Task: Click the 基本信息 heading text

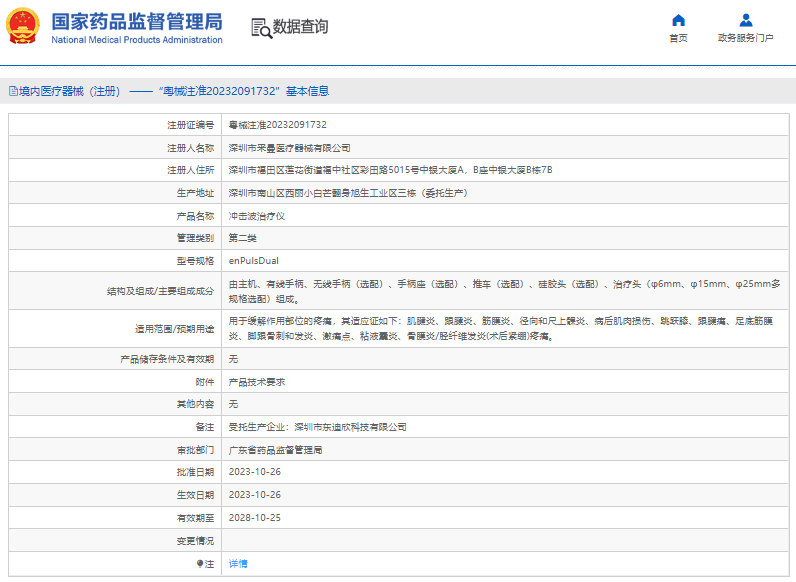Action: [x=308, y=91]
